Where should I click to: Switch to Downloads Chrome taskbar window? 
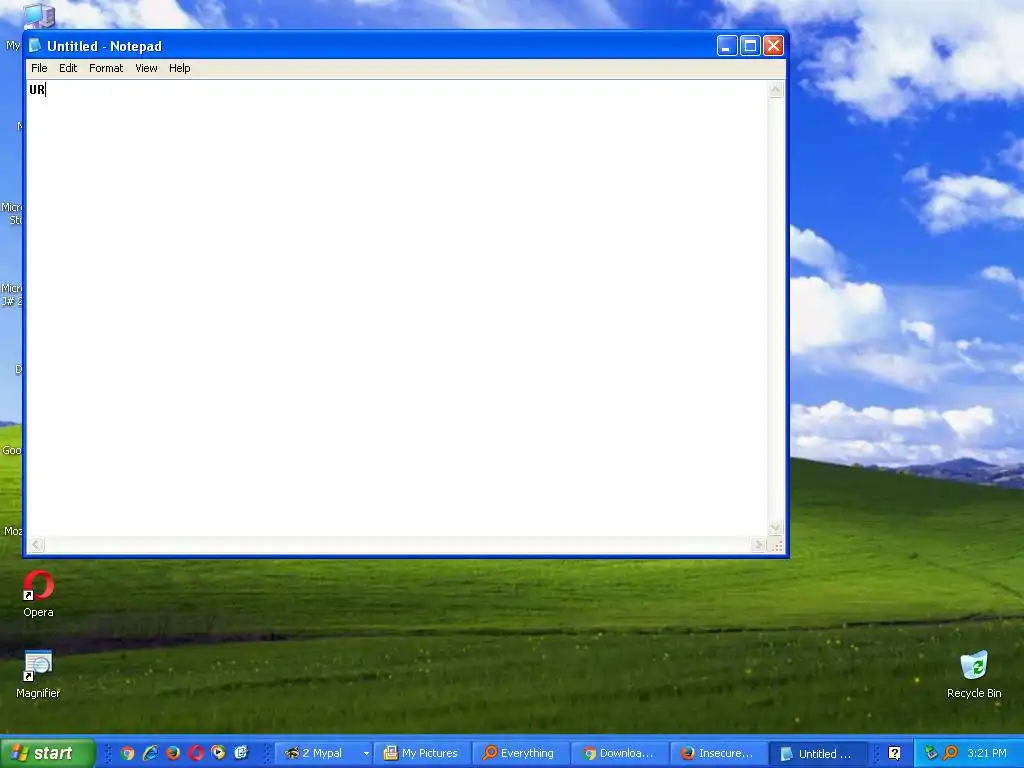pyautogui.click(x=620, y=753)
